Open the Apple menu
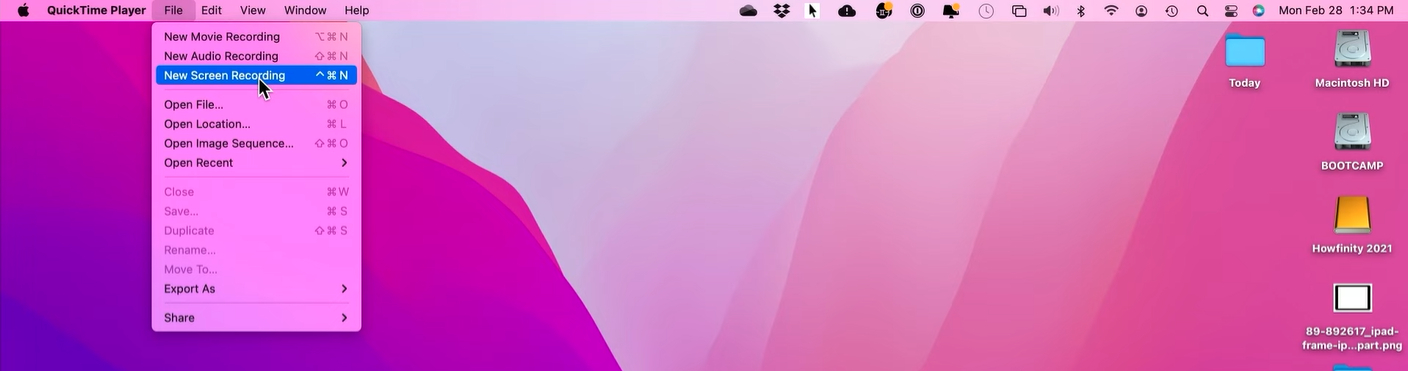Image resolution: width=1408 pixels, height=371 pixels. (23, 10)
